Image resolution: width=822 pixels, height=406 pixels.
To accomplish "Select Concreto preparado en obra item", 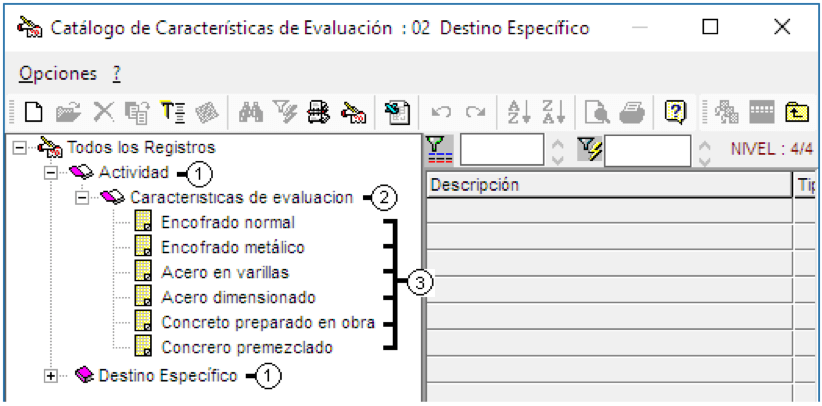I will coord(268,323).
